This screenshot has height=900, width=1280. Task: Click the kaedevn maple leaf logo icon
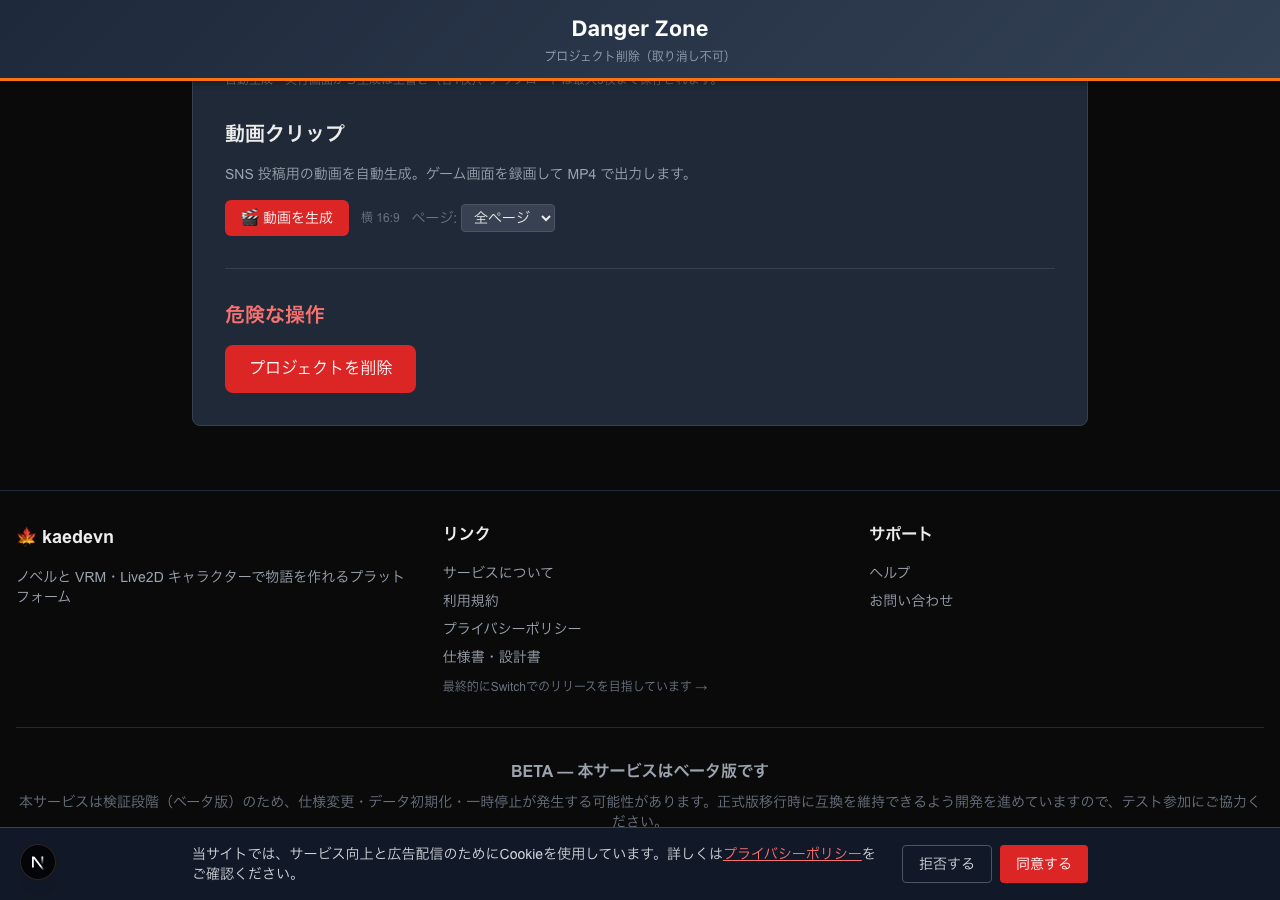pyautogui.click(x=27, y=537)
